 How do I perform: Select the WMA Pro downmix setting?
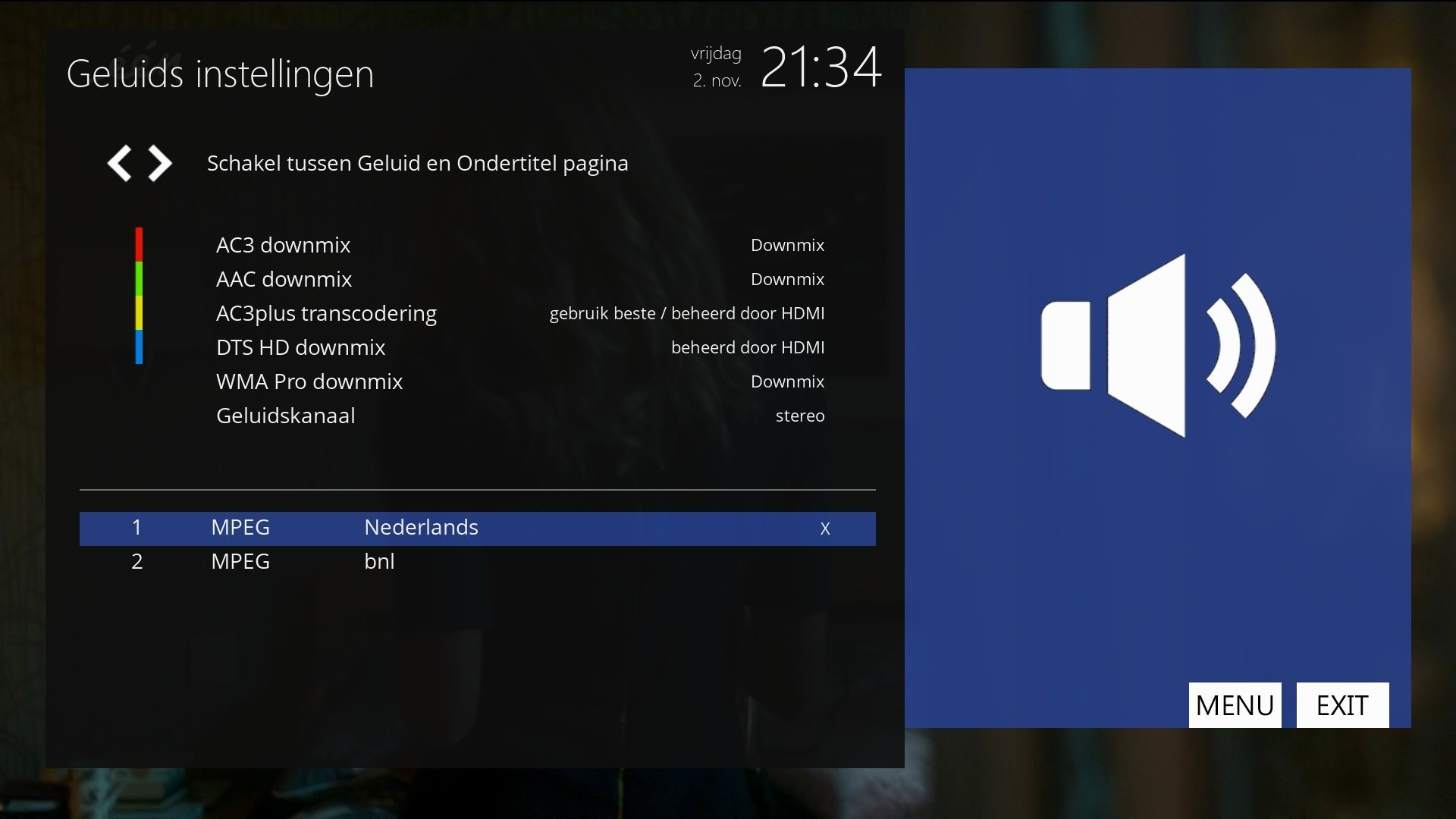pos(309,381)
